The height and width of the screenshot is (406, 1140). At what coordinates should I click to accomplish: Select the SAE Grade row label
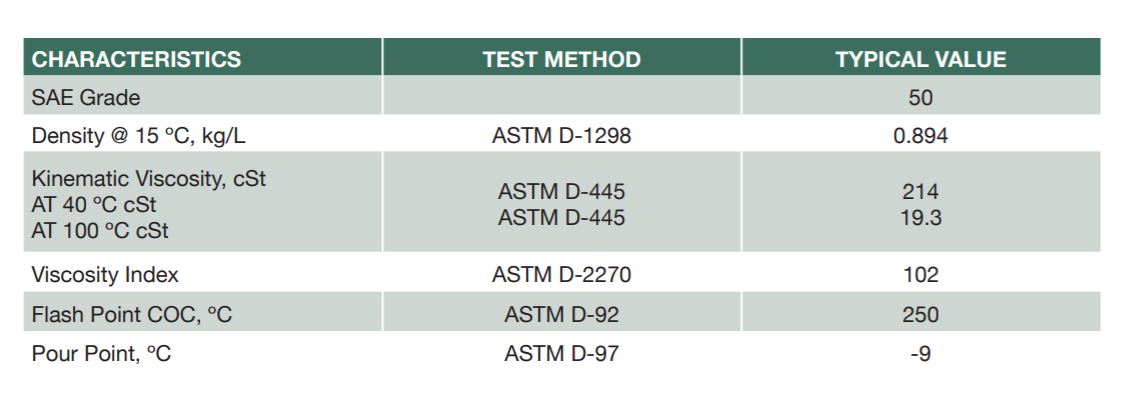click(86, 97)
